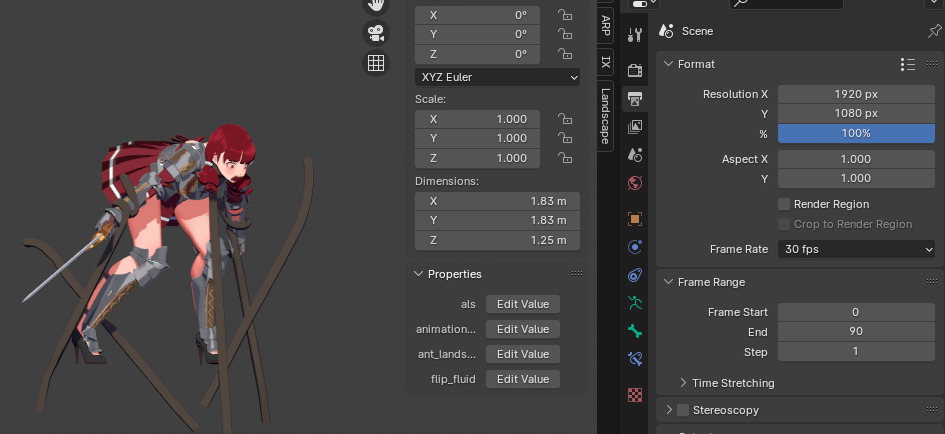Screen dimensions: 945x434
Task: Lock the Scale X value
Action: point(565,119)
